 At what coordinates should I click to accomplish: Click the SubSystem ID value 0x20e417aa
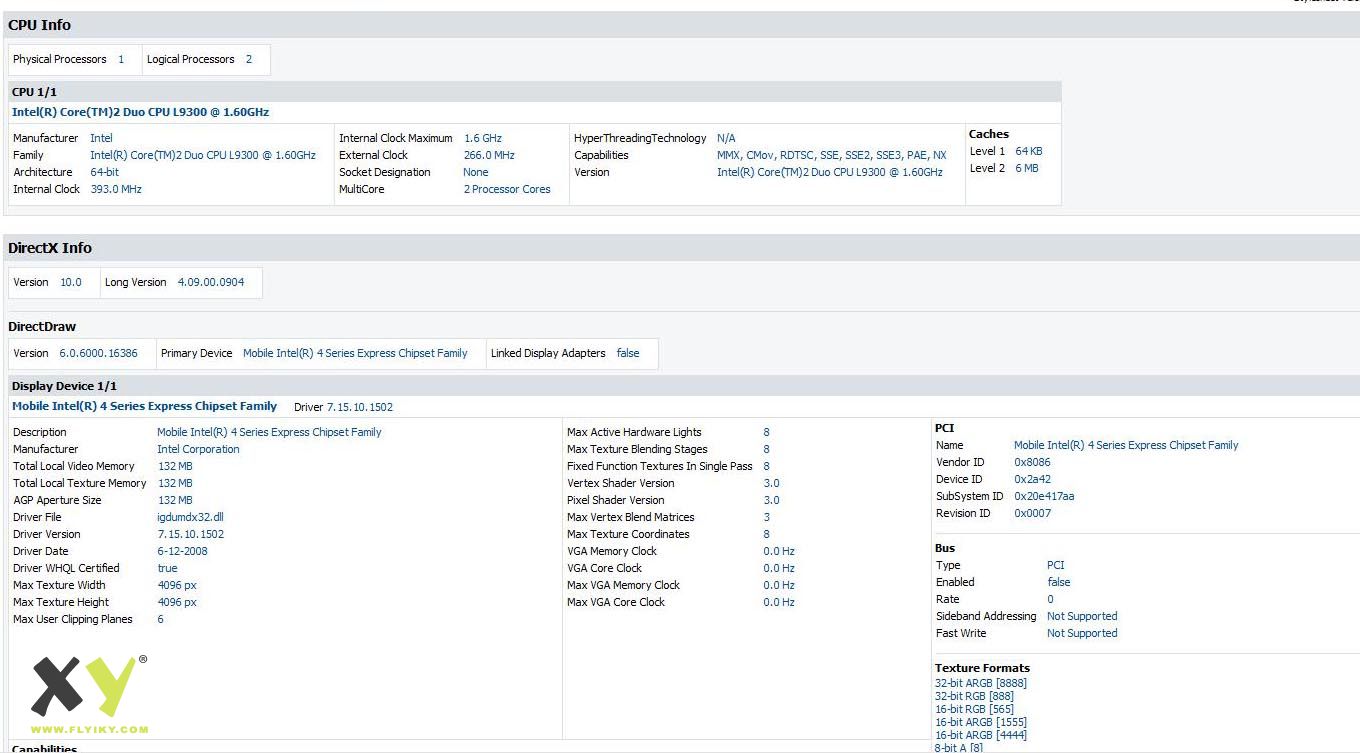tap(1044, 496)
